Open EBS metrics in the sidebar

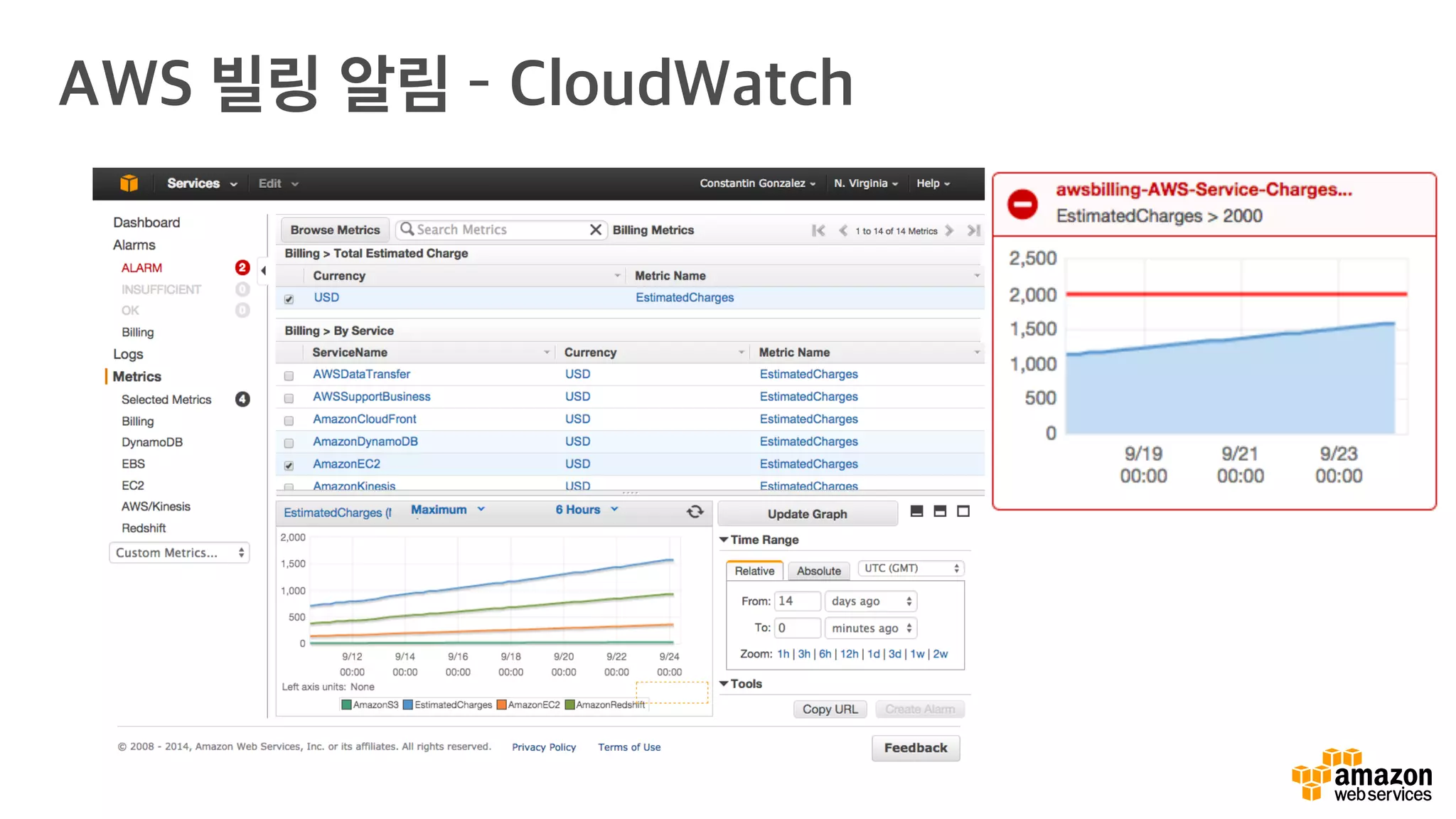[x=133, y=464]
